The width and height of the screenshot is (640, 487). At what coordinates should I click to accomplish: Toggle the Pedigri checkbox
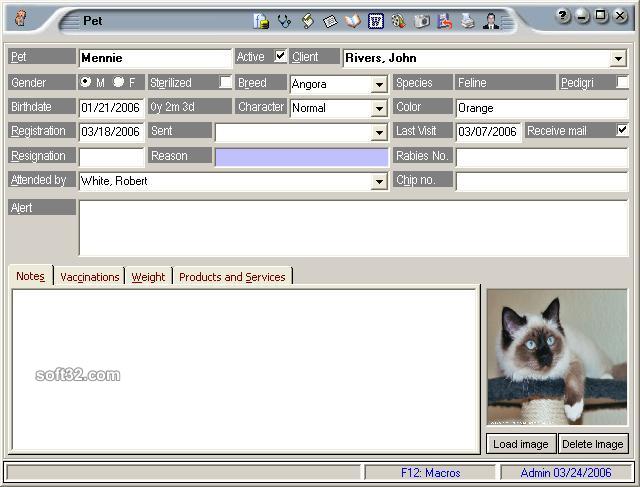click(622, 82)
